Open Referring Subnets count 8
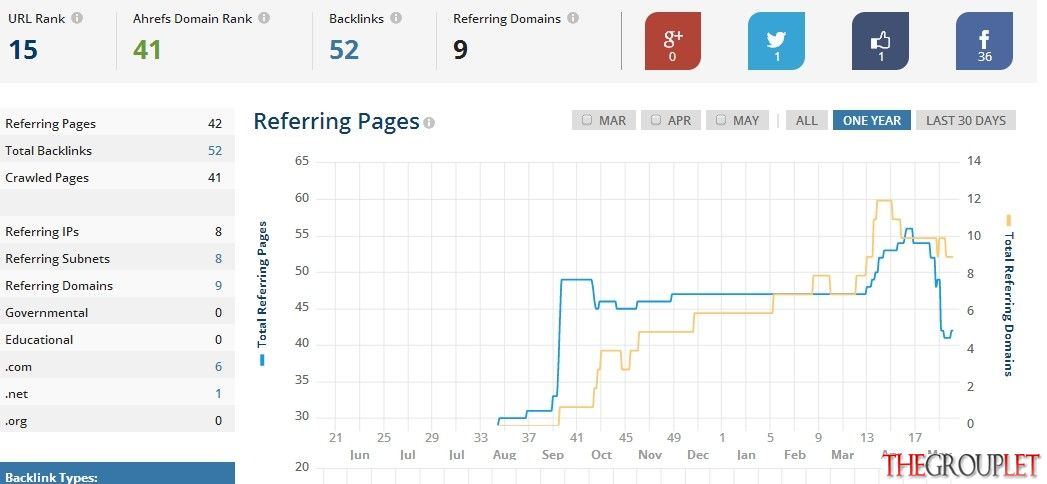 tap(218, 259)
